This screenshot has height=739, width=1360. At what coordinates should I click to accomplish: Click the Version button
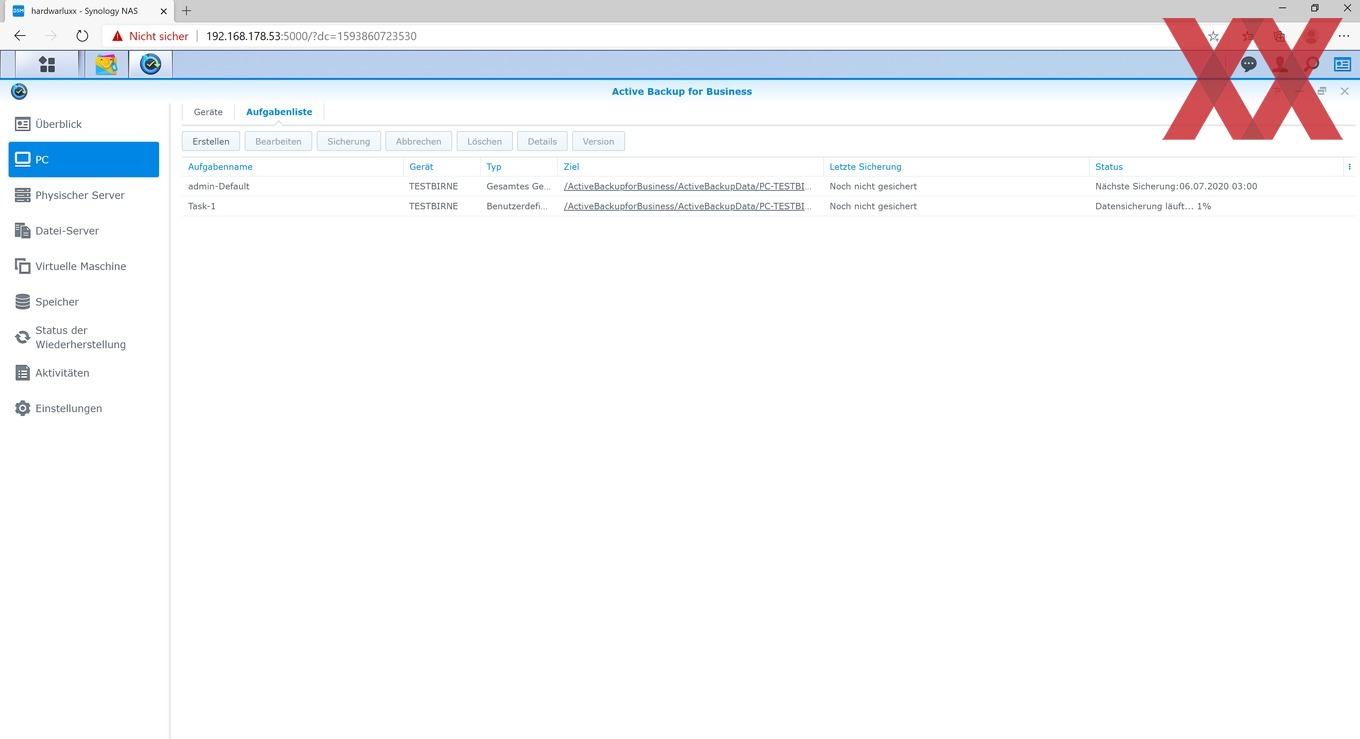[598, 141]
